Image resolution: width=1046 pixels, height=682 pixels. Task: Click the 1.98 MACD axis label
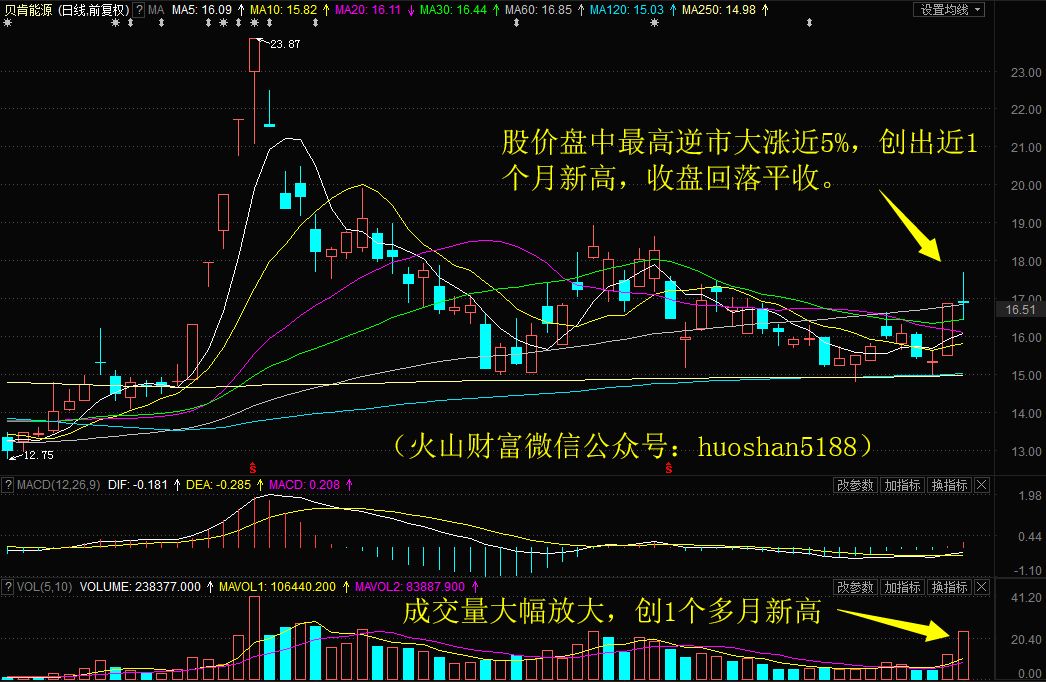coord(1030,496)
